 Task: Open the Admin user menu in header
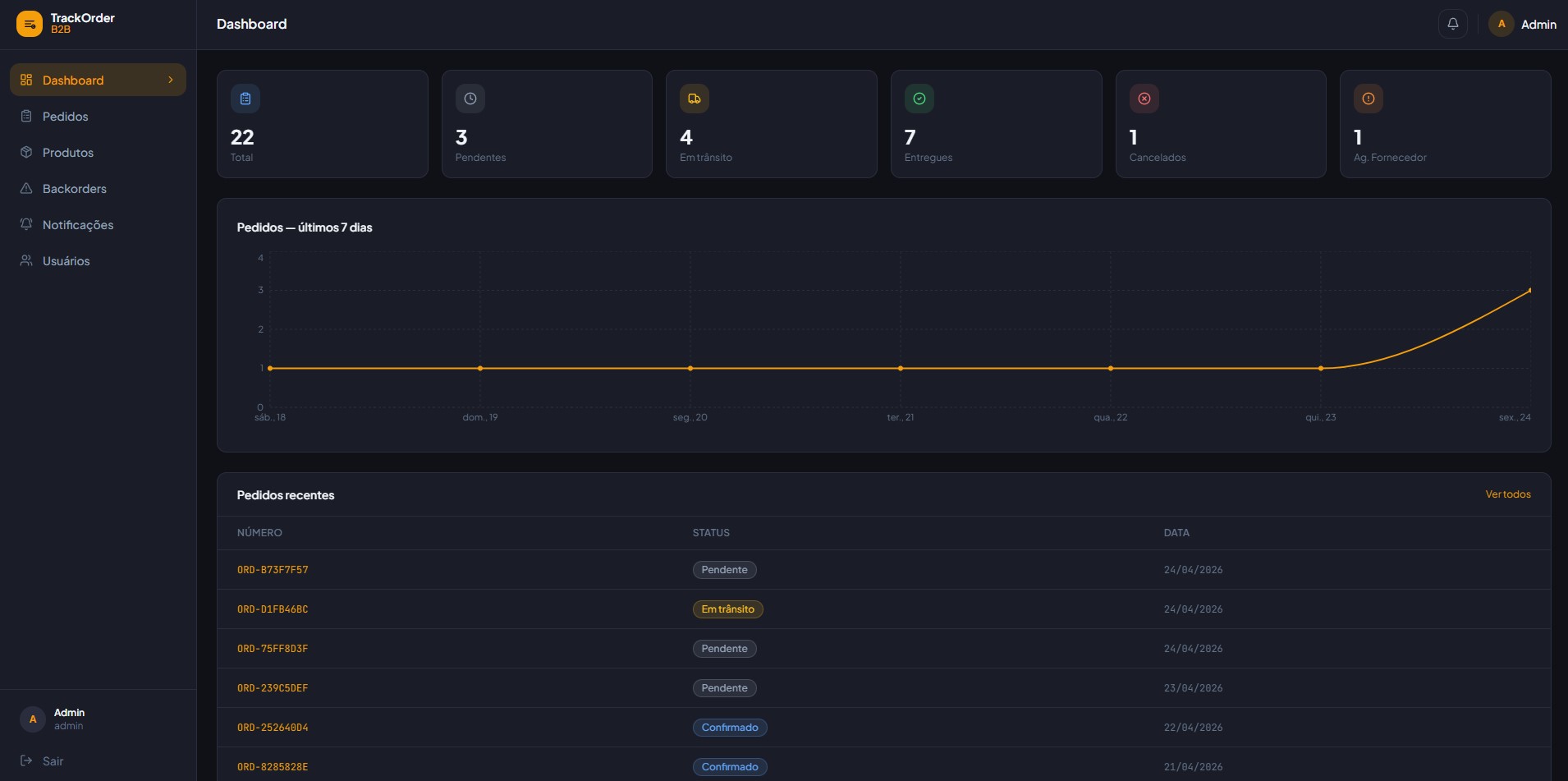pyautogui.click(x=1523, y=24)
